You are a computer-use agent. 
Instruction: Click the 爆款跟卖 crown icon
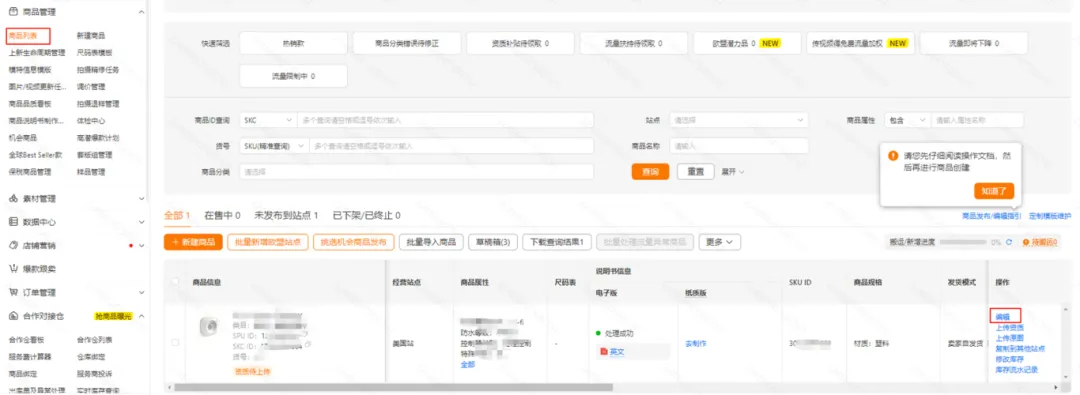pyautogui.click(x=12, y=269)
